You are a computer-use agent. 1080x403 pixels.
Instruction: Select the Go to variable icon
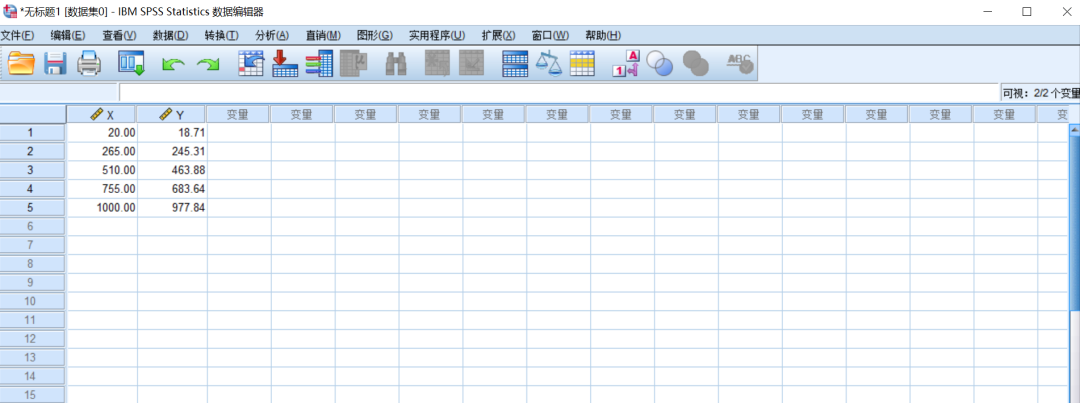pos(285,63)
